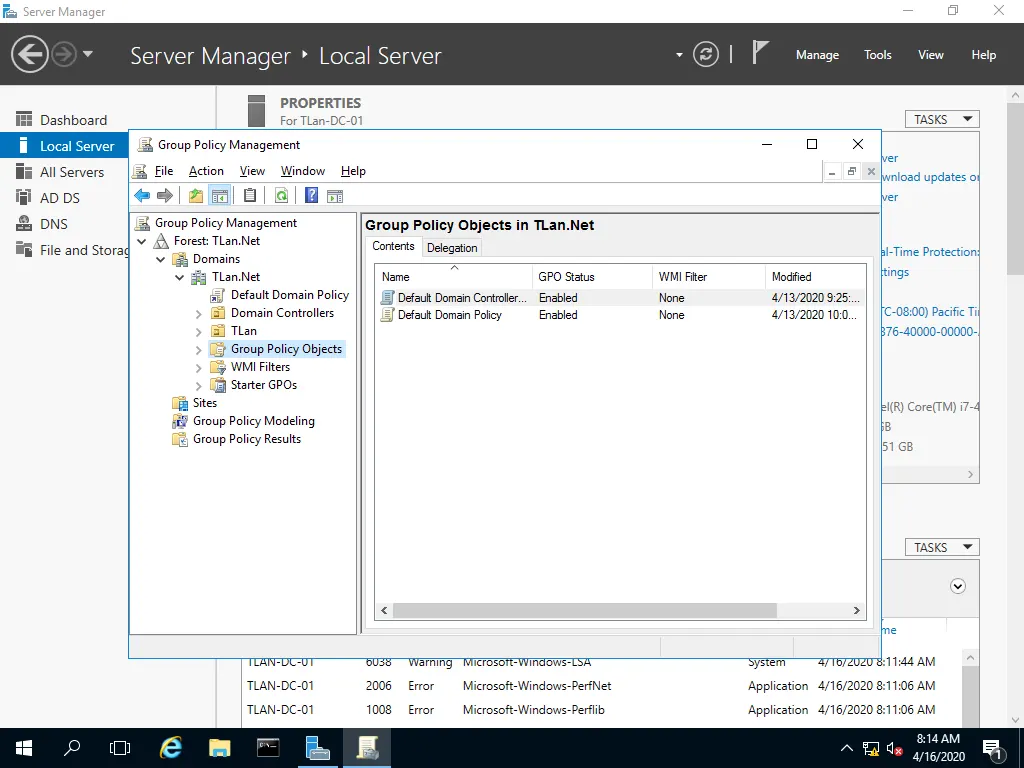Open the Manage menu in Server Manager
This screenshot has width=1024, height=768.
[x=817, y=55]
